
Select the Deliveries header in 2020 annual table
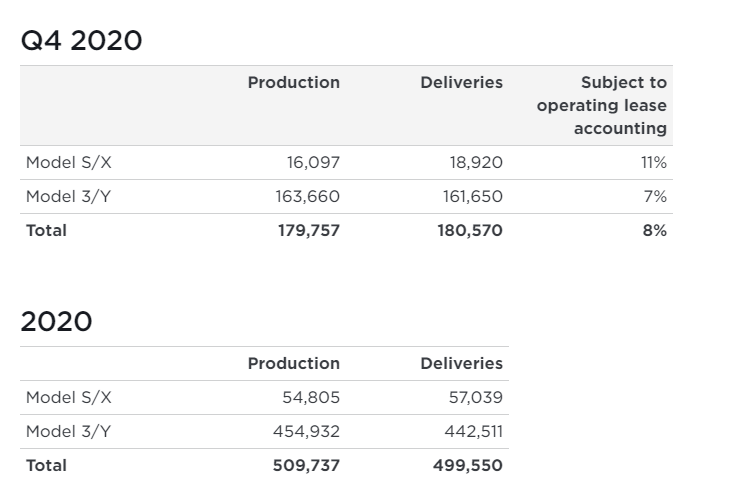click(462, 363)
